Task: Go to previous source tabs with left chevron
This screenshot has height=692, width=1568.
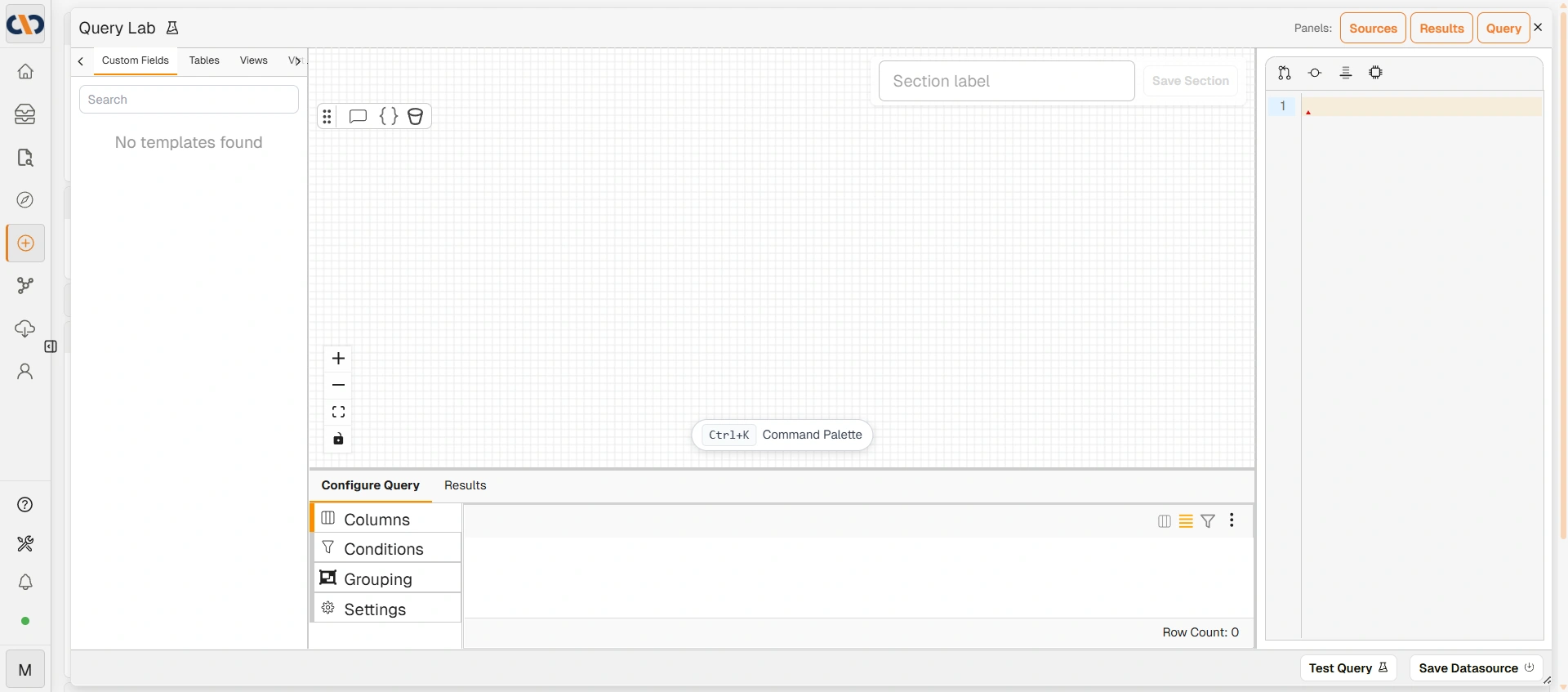Action: tap(81, 61)
